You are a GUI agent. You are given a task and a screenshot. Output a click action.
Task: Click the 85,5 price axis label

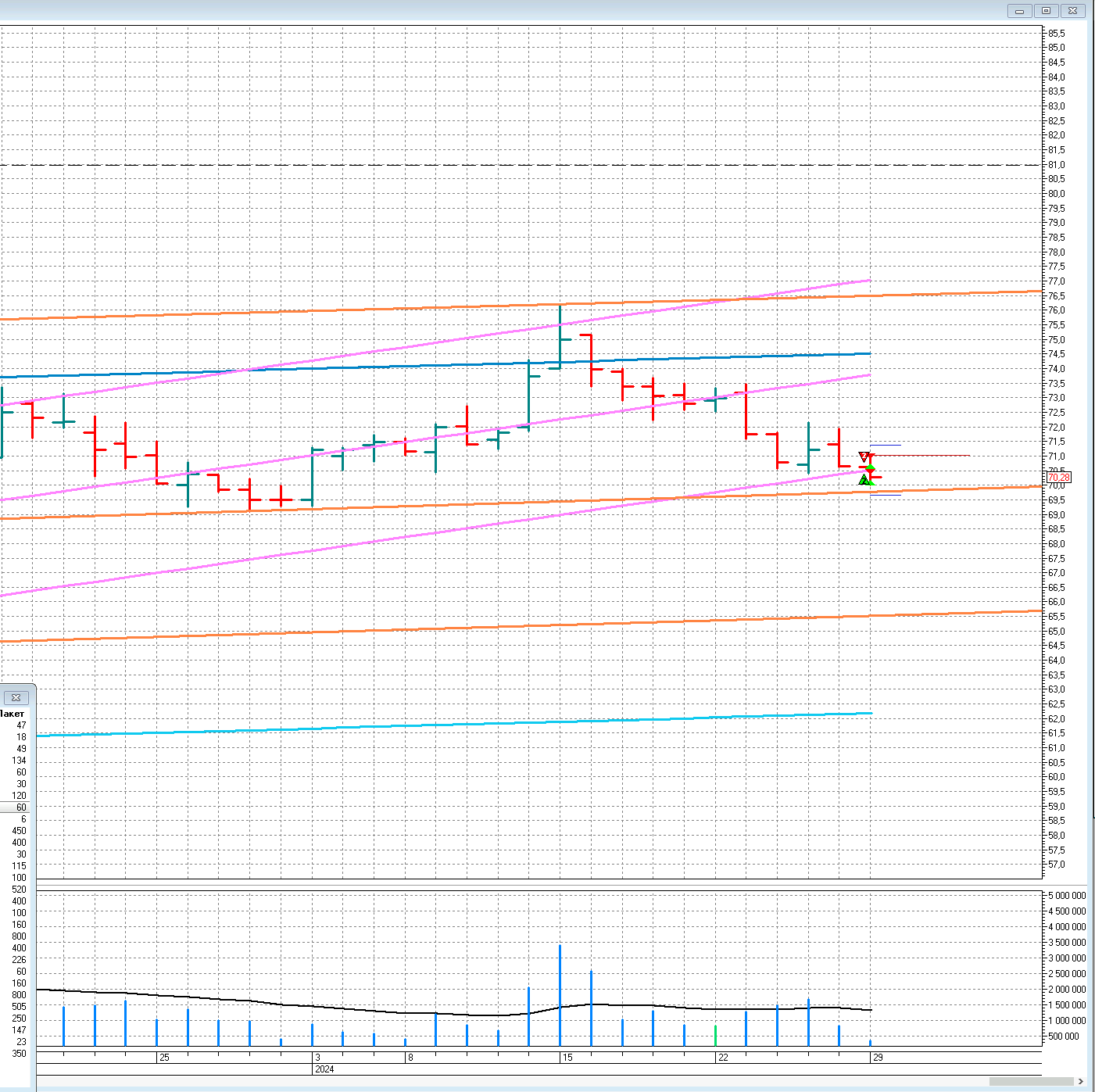point(1057,33)
